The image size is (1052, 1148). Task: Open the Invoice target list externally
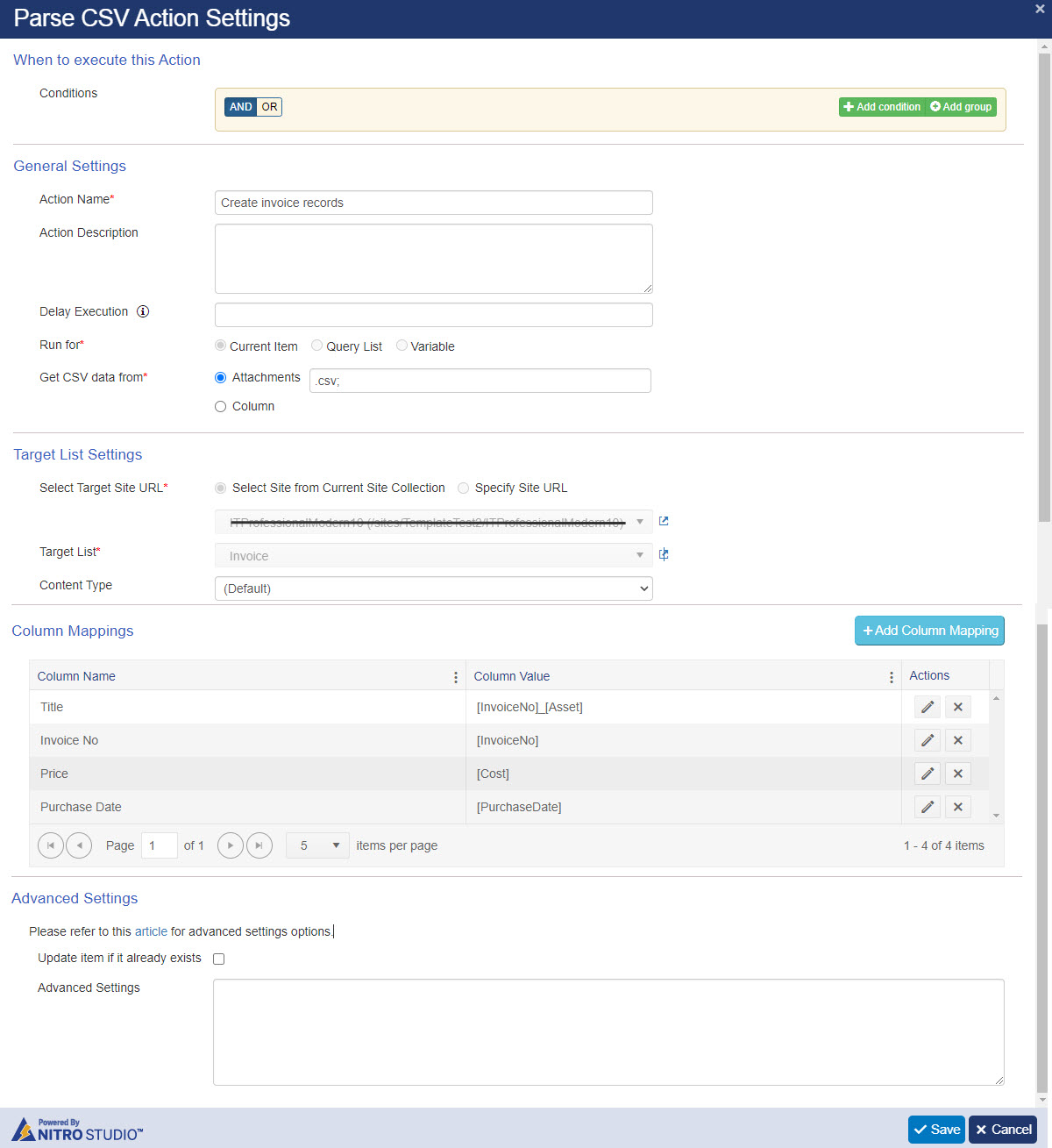(664, 553)
